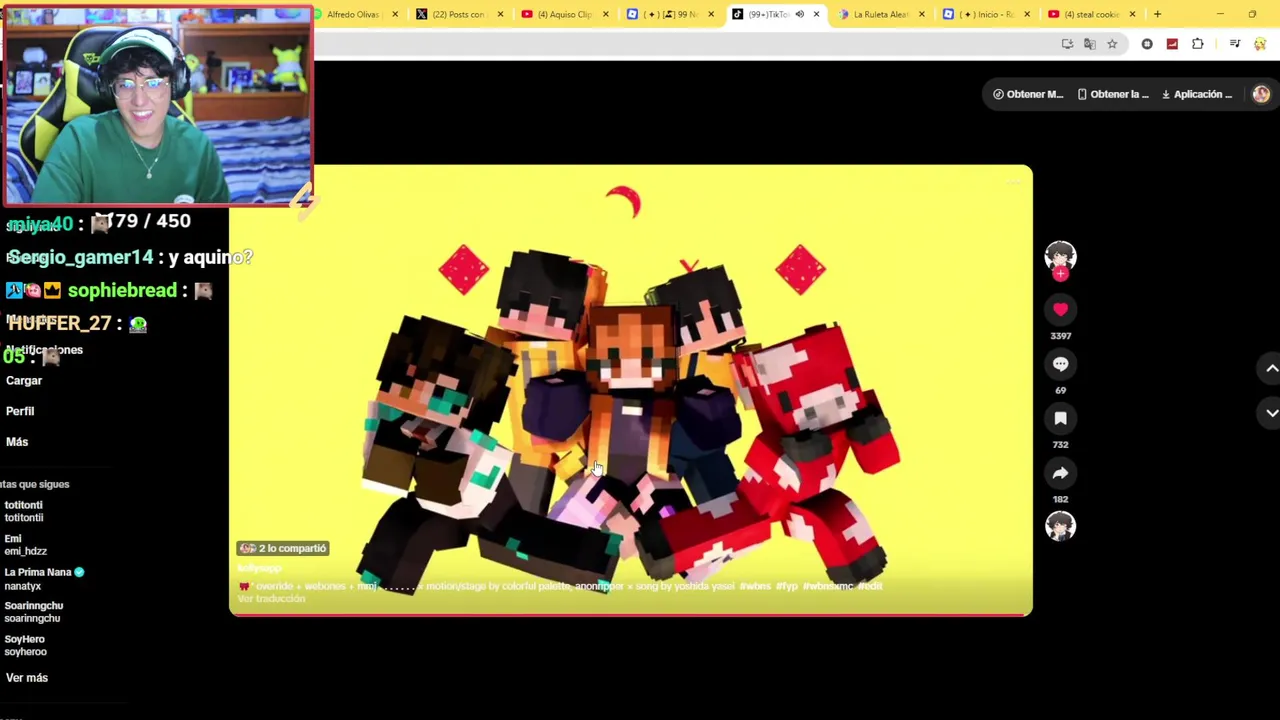Open Cargar in the sidebar
Viewport: 1280px width, 720px height.
click(x=24, y=380)
